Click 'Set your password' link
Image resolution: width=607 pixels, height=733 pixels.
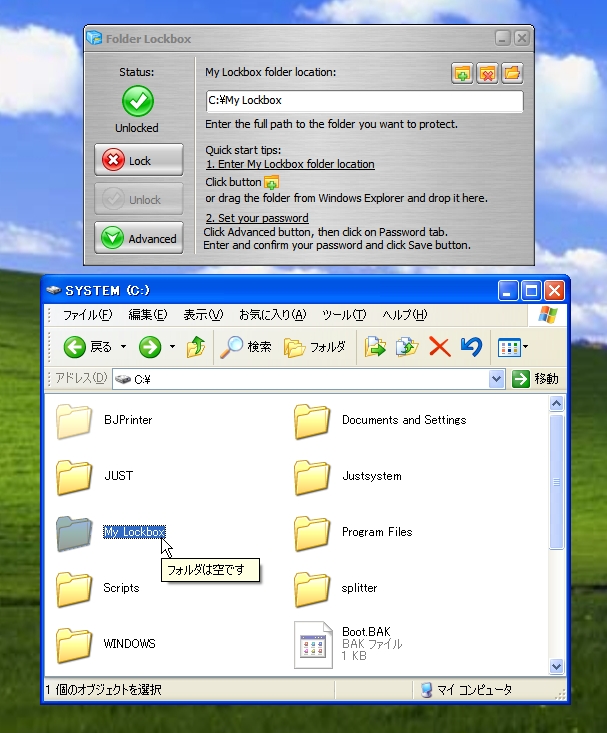click(x=257, y=218)
